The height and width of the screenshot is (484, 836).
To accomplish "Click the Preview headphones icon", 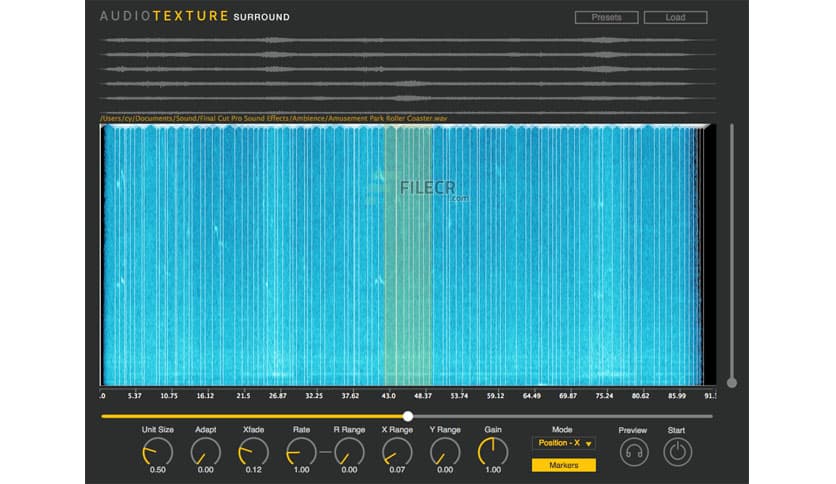I will (634, 452).
